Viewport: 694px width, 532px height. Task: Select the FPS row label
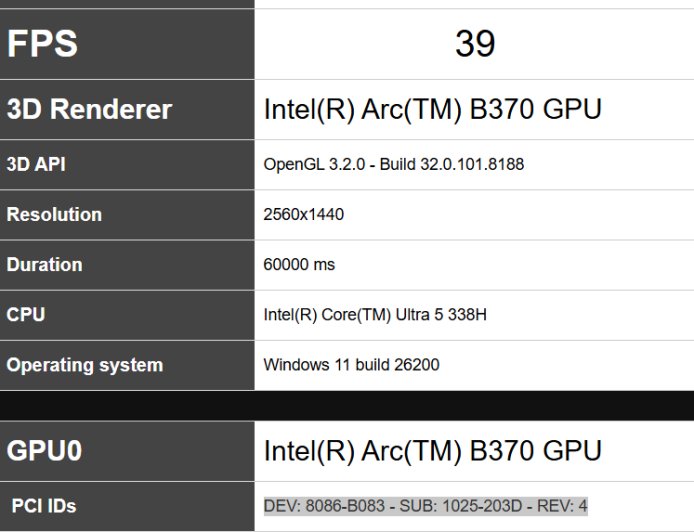[42, 43]
